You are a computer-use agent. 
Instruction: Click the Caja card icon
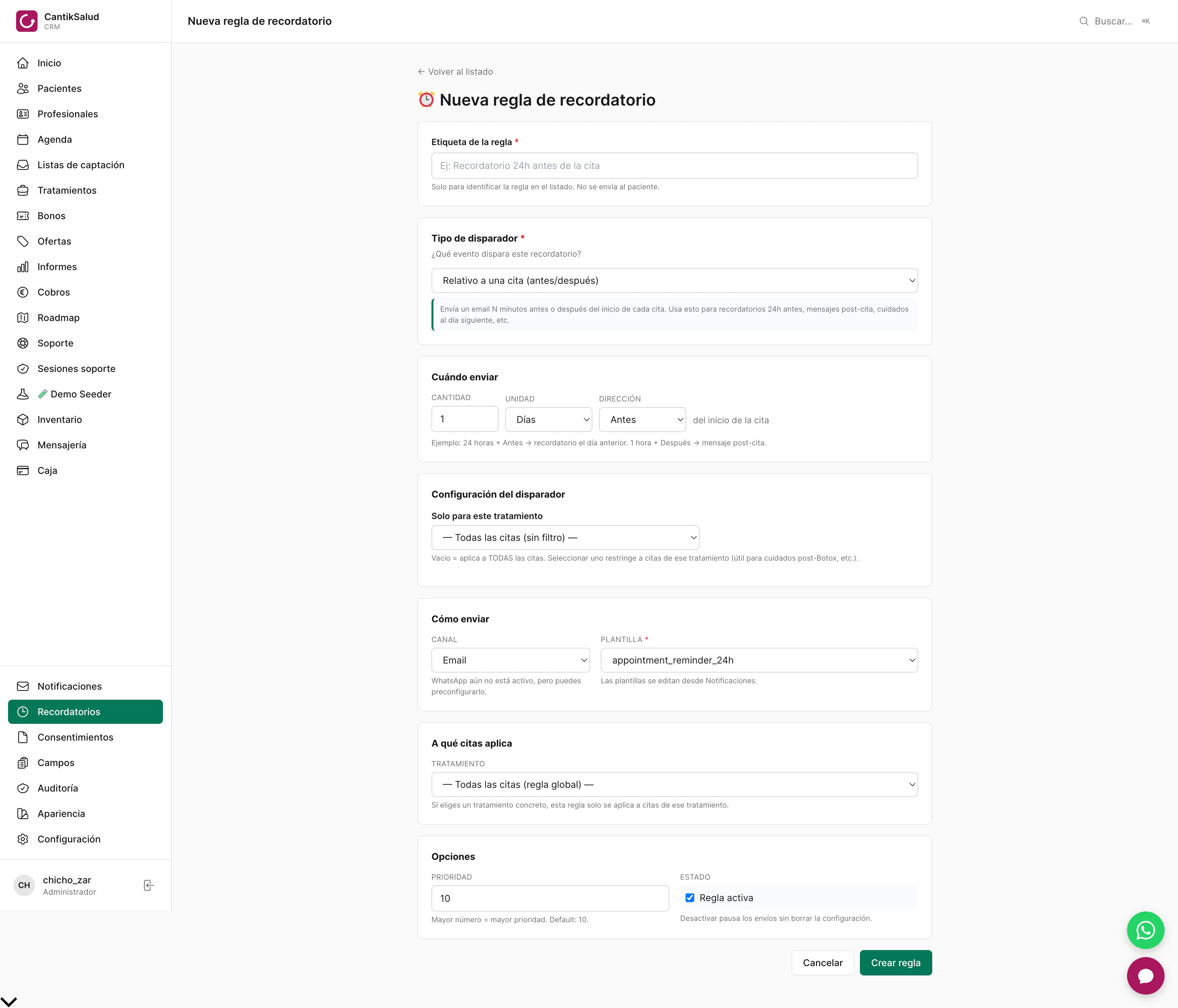(23, 470)
